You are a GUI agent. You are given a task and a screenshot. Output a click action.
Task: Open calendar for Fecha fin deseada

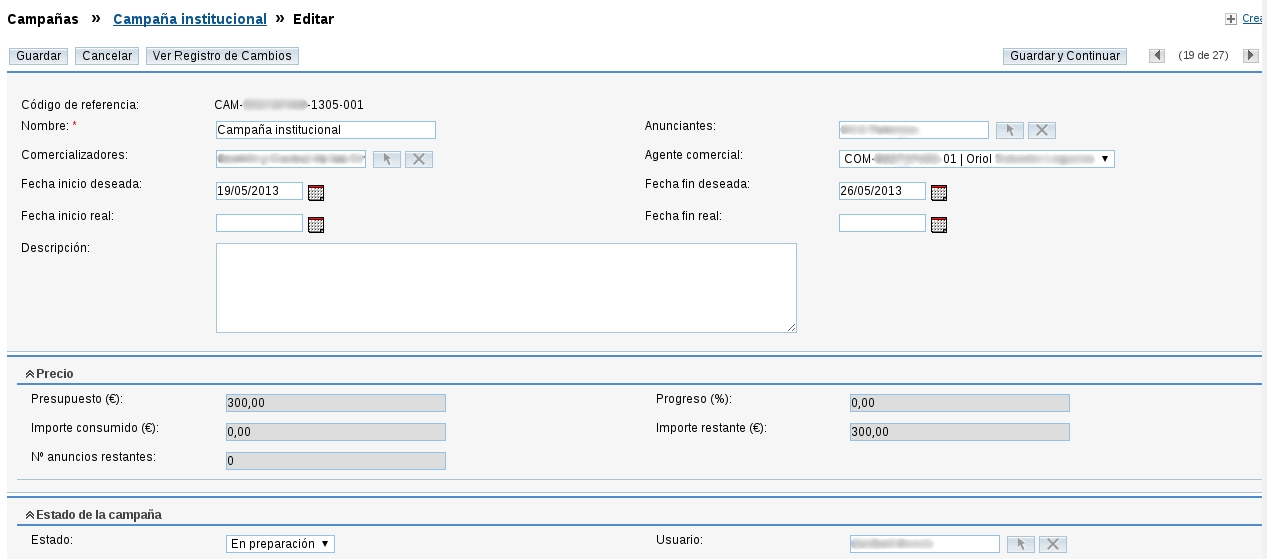pyautogui.click(x=939, y=193)
